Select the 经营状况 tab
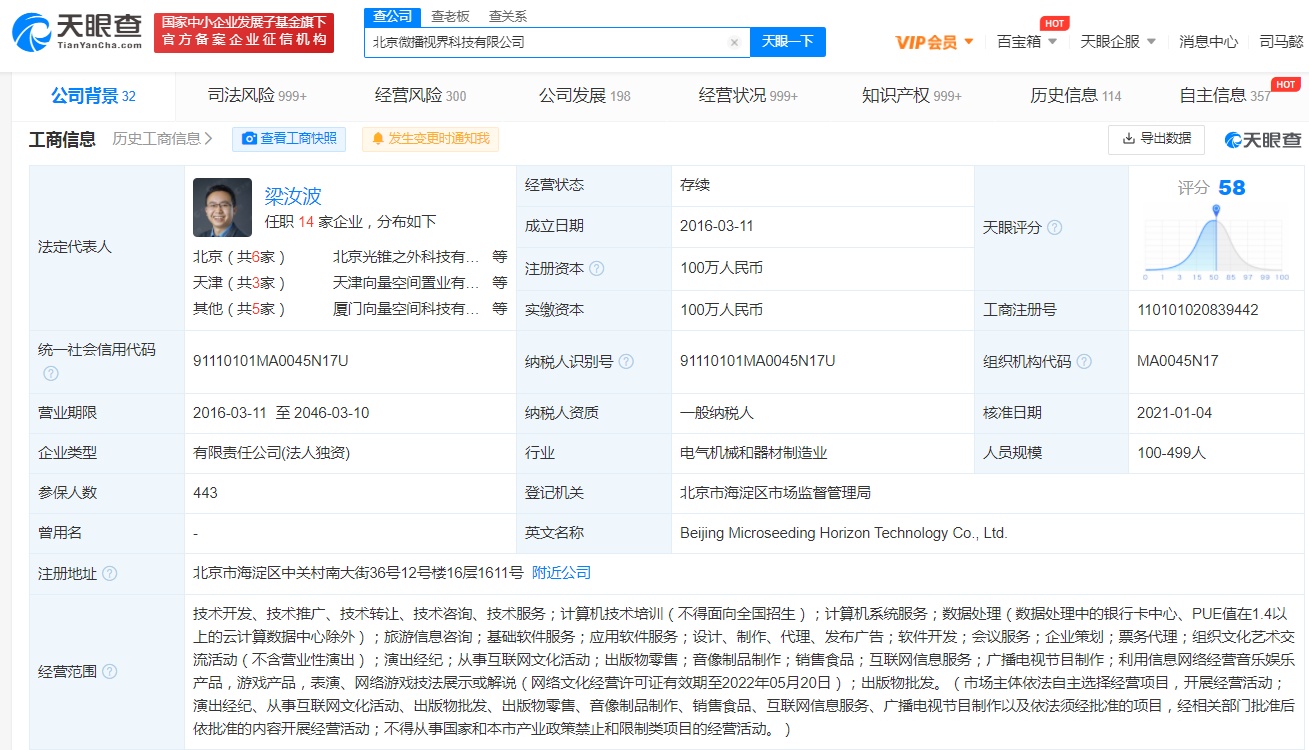Viewport: 1309px width, 750px height. click(x=748, y=96)
